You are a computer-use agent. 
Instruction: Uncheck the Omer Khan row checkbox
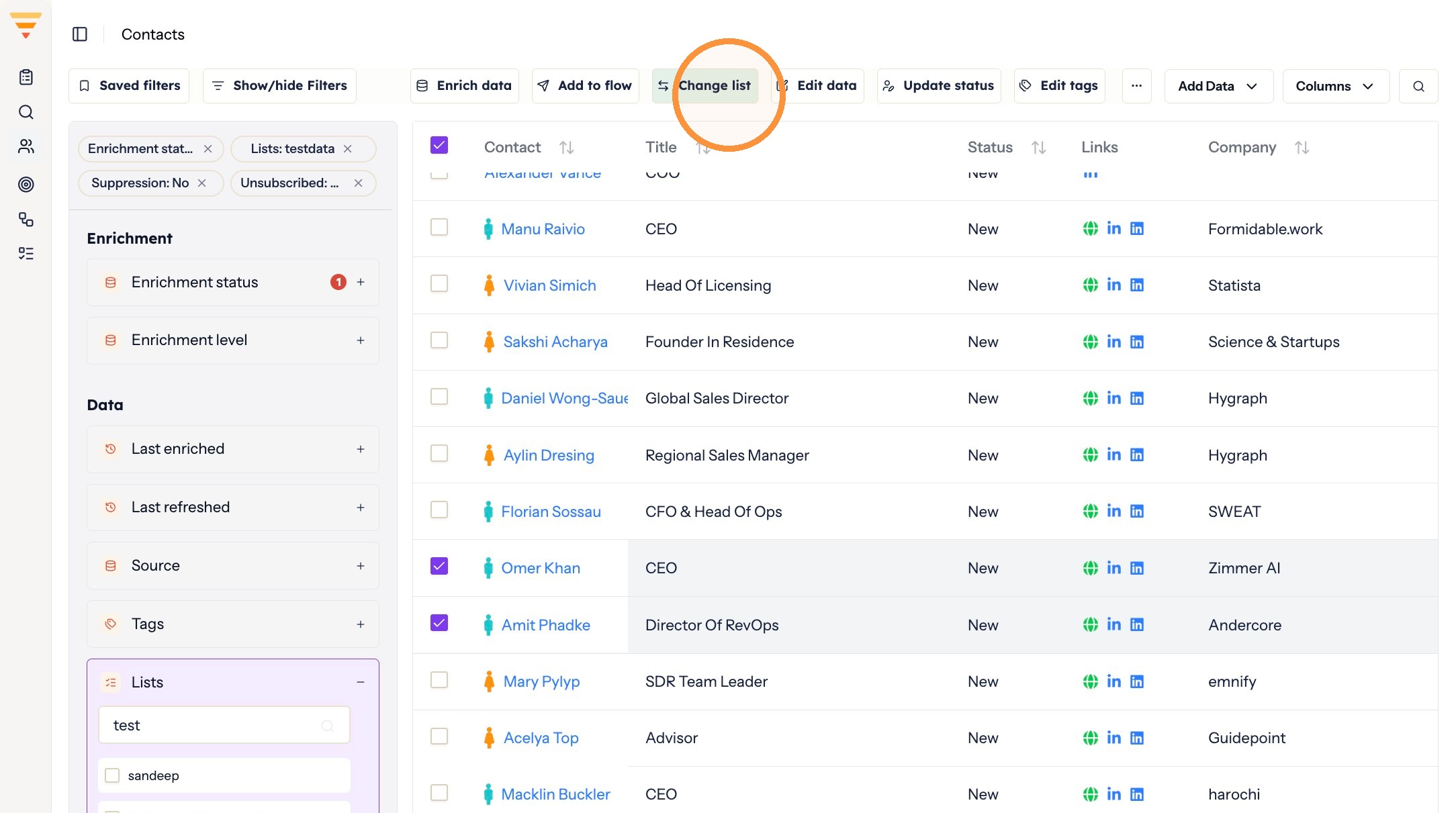pyautogui.click(x=439, y=566)
